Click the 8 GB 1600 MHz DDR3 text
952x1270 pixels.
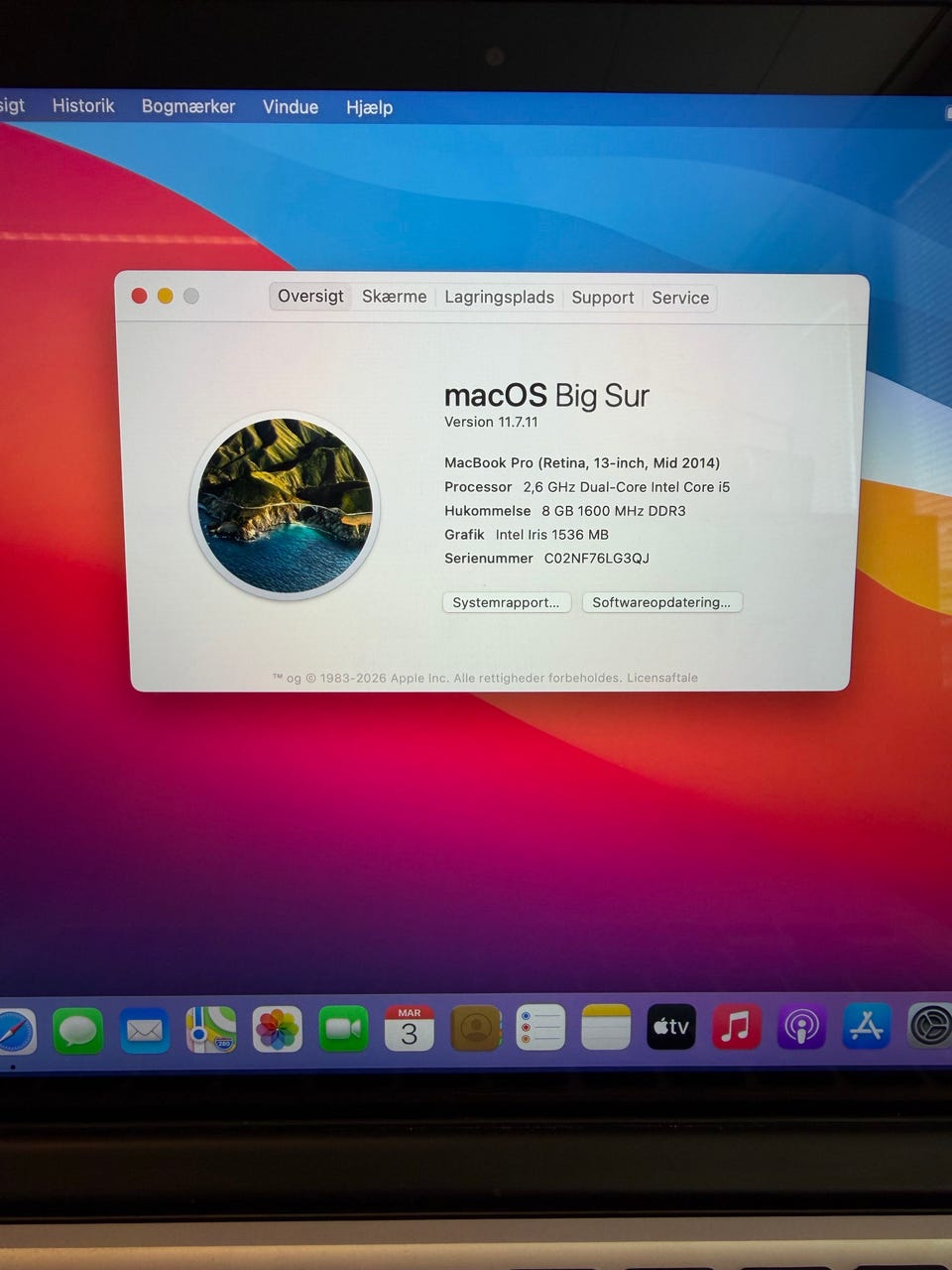point(614,510)
